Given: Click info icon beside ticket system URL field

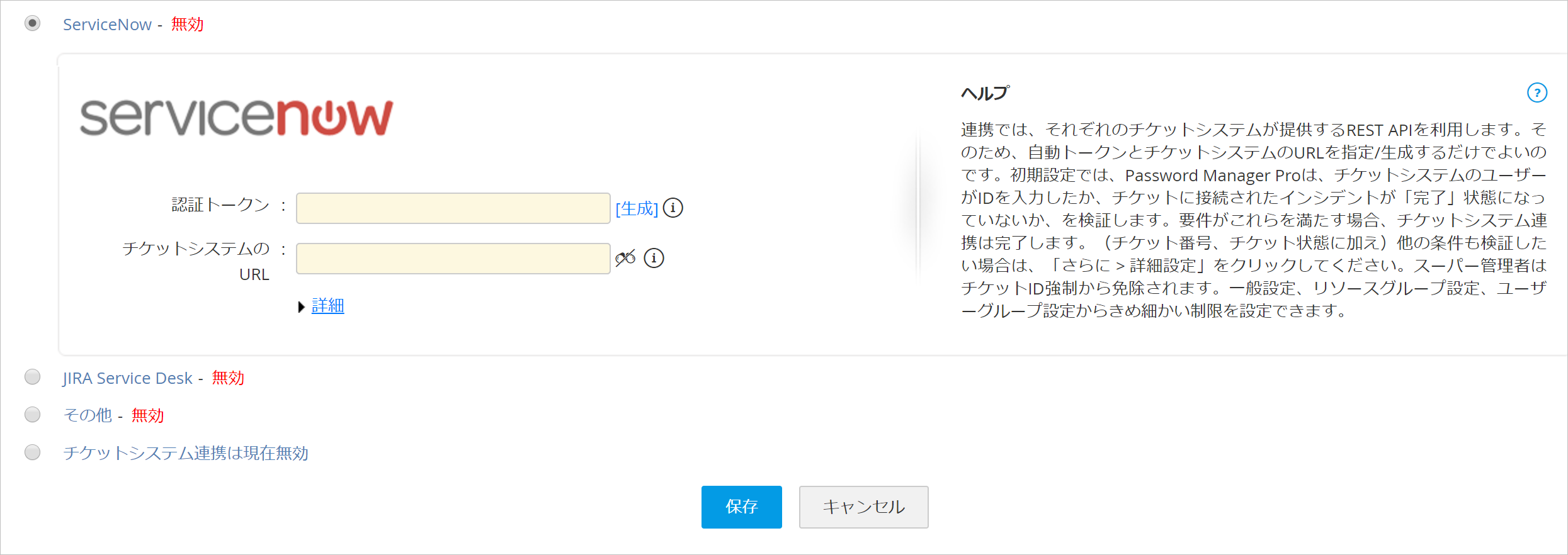Looking at the screenshot, I should click(654, 258).
